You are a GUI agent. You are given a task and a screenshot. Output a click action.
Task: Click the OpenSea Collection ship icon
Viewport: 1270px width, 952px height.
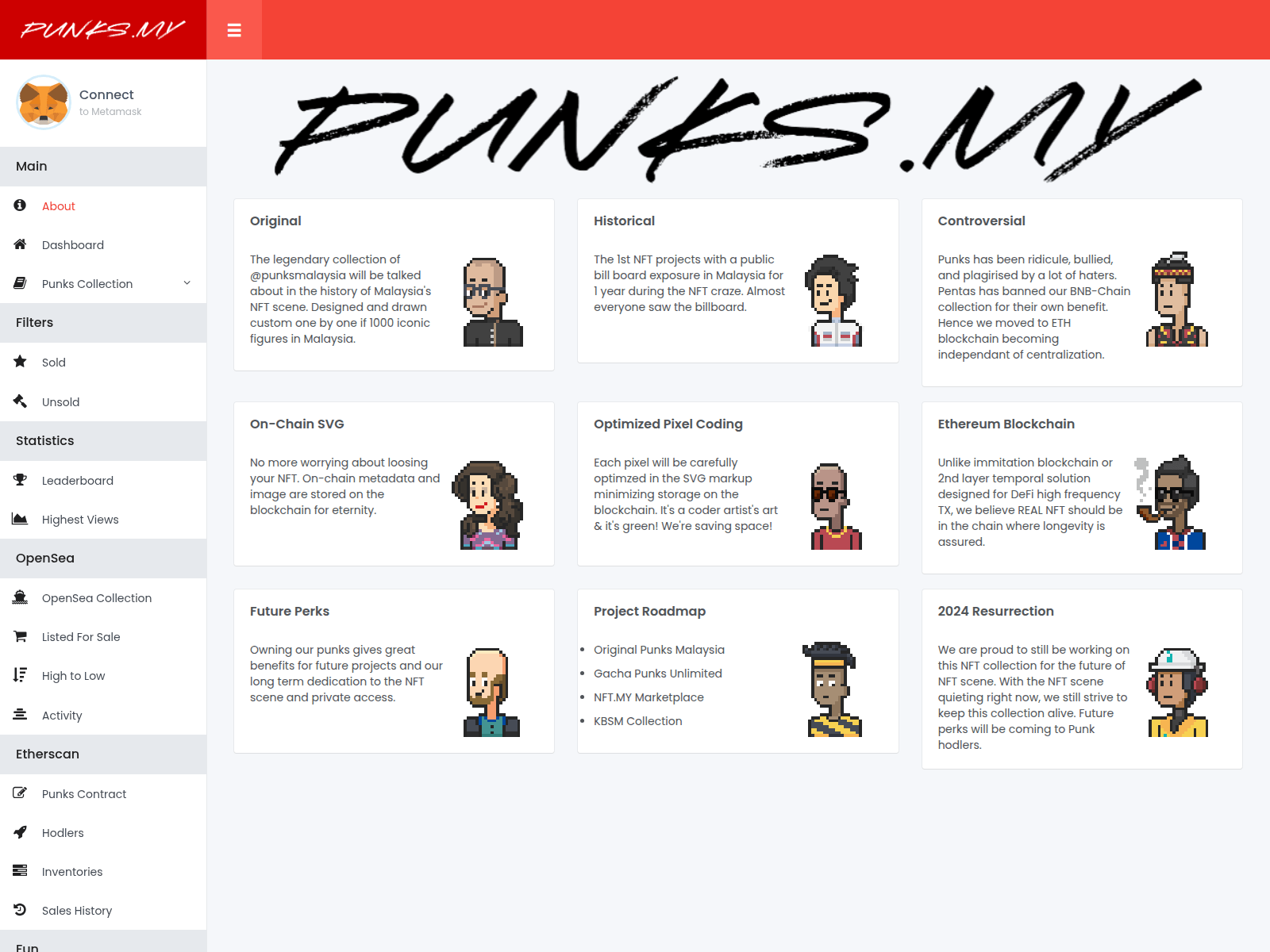[x=20, y=597]
